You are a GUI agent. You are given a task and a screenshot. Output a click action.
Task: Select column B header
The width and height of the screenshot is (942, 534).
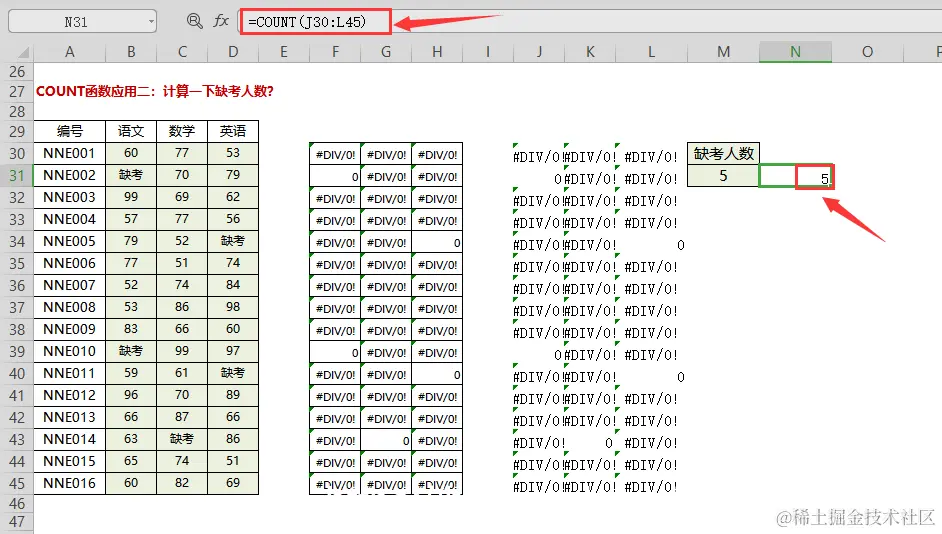coord(131,52)
